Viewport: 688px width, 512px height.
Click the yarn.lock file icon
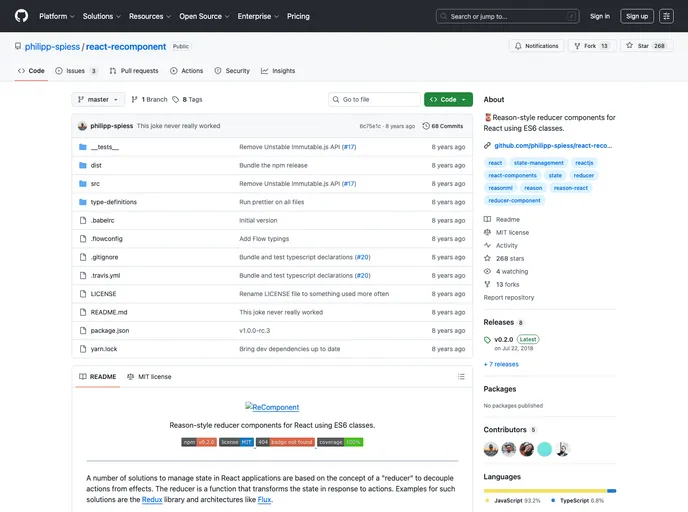pos(83,349)
